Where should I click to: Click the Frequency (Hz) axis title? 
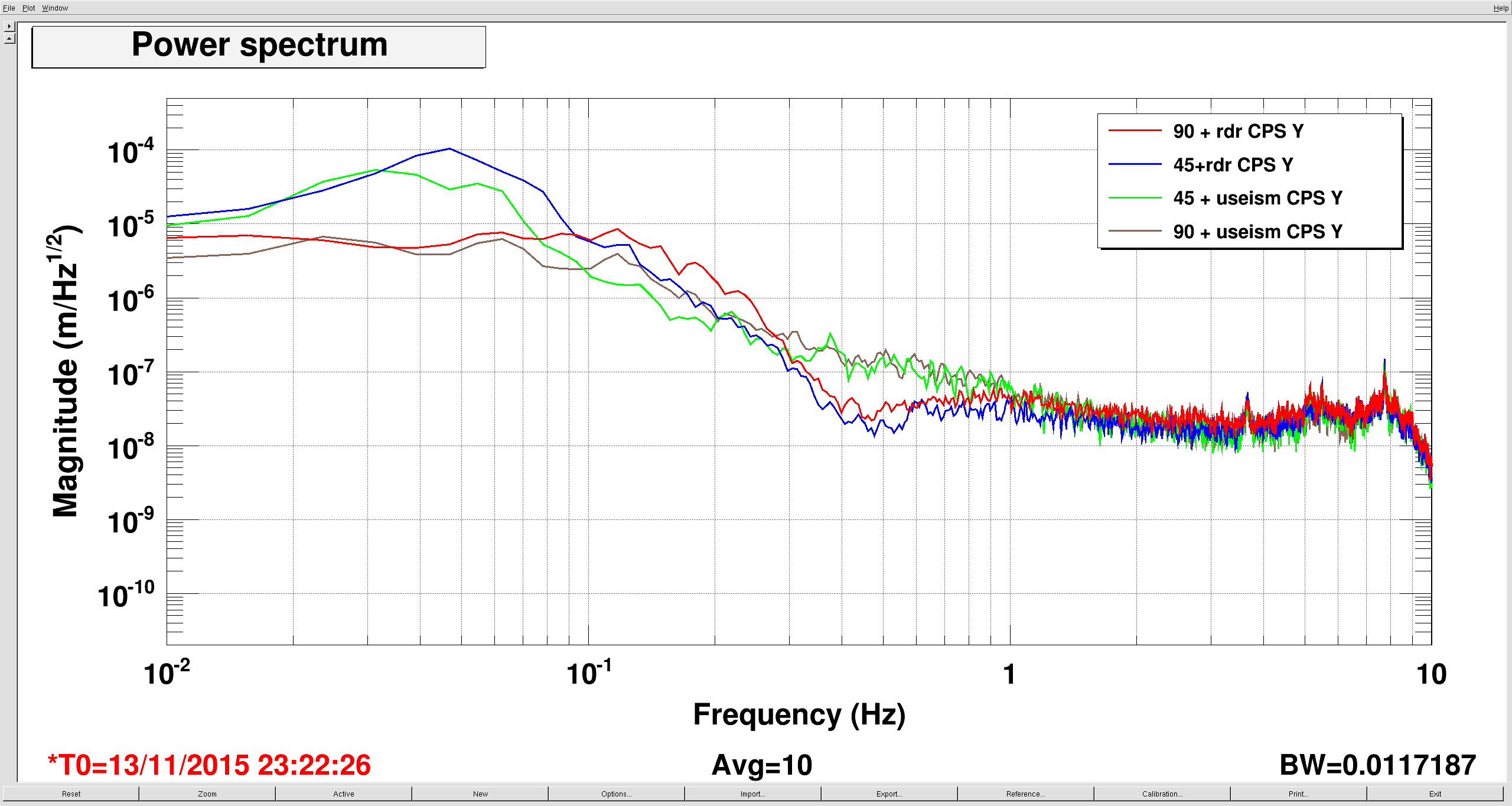799,715
